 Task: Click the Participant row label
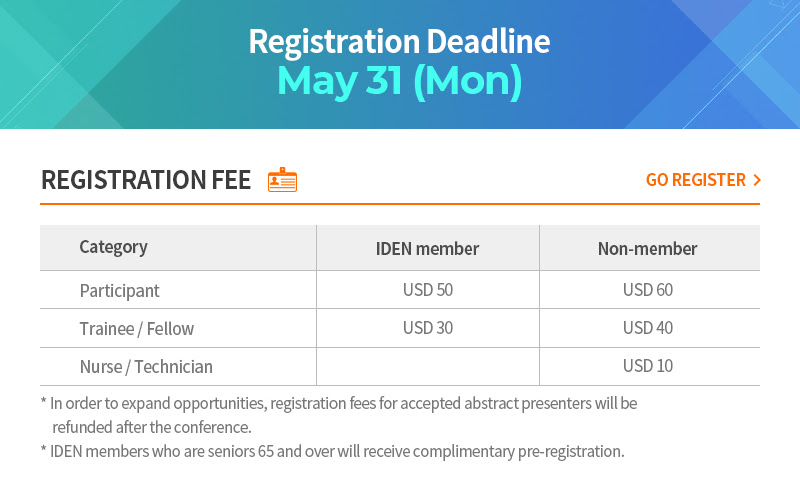[119, 290]
